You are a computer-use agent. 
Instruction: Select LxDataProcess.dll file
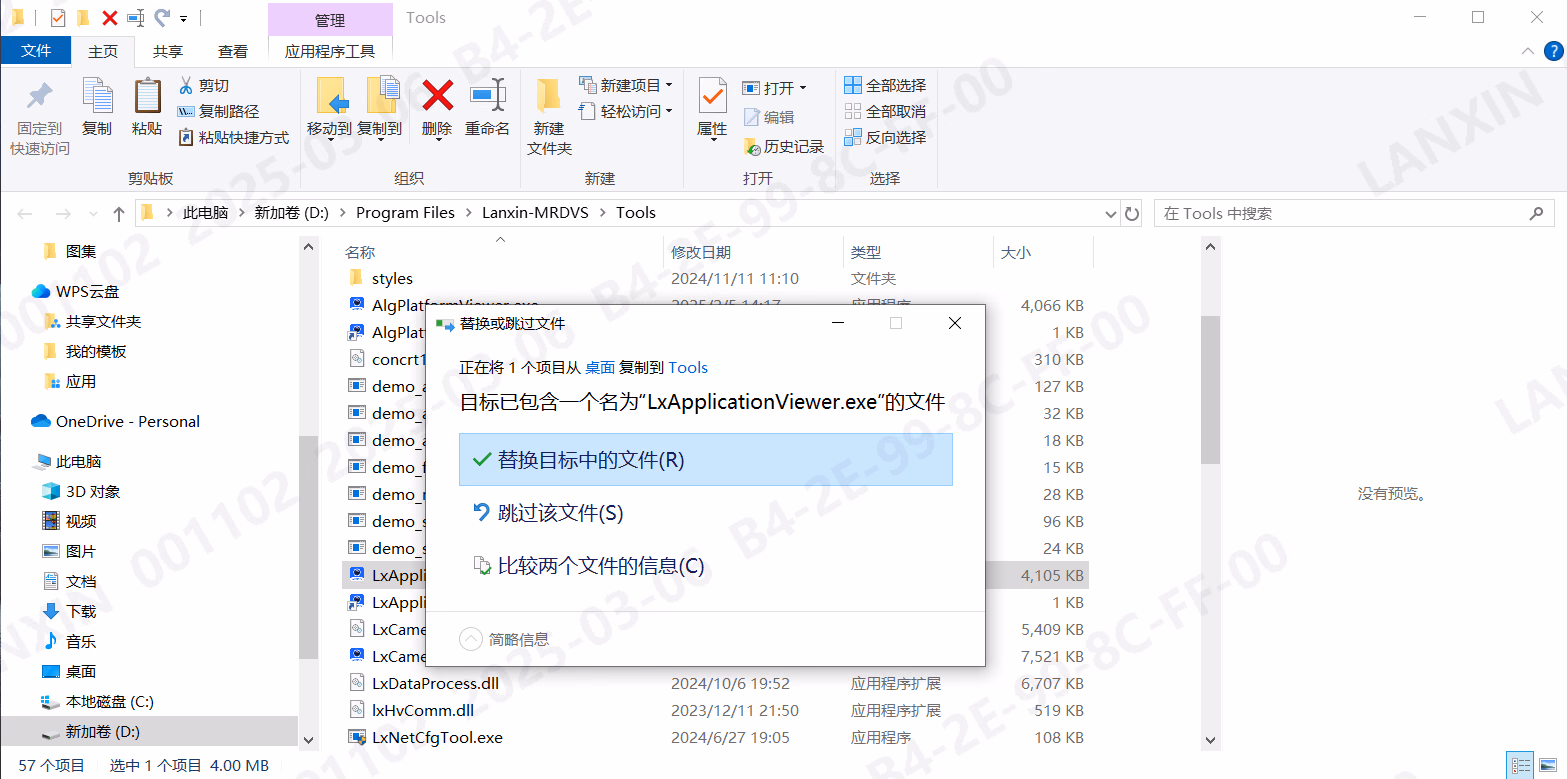pos(435,684)
